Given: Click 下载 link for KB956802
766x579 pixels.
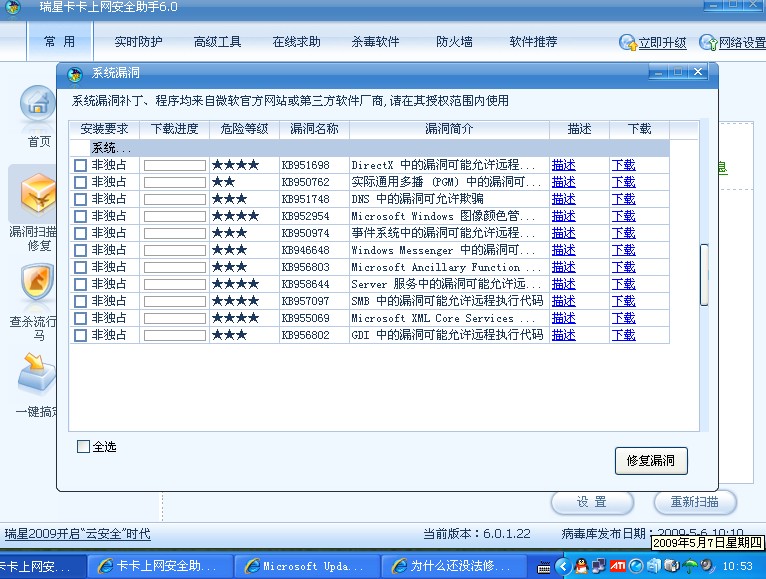Looking at the screenshot, I should click(623, 335).
